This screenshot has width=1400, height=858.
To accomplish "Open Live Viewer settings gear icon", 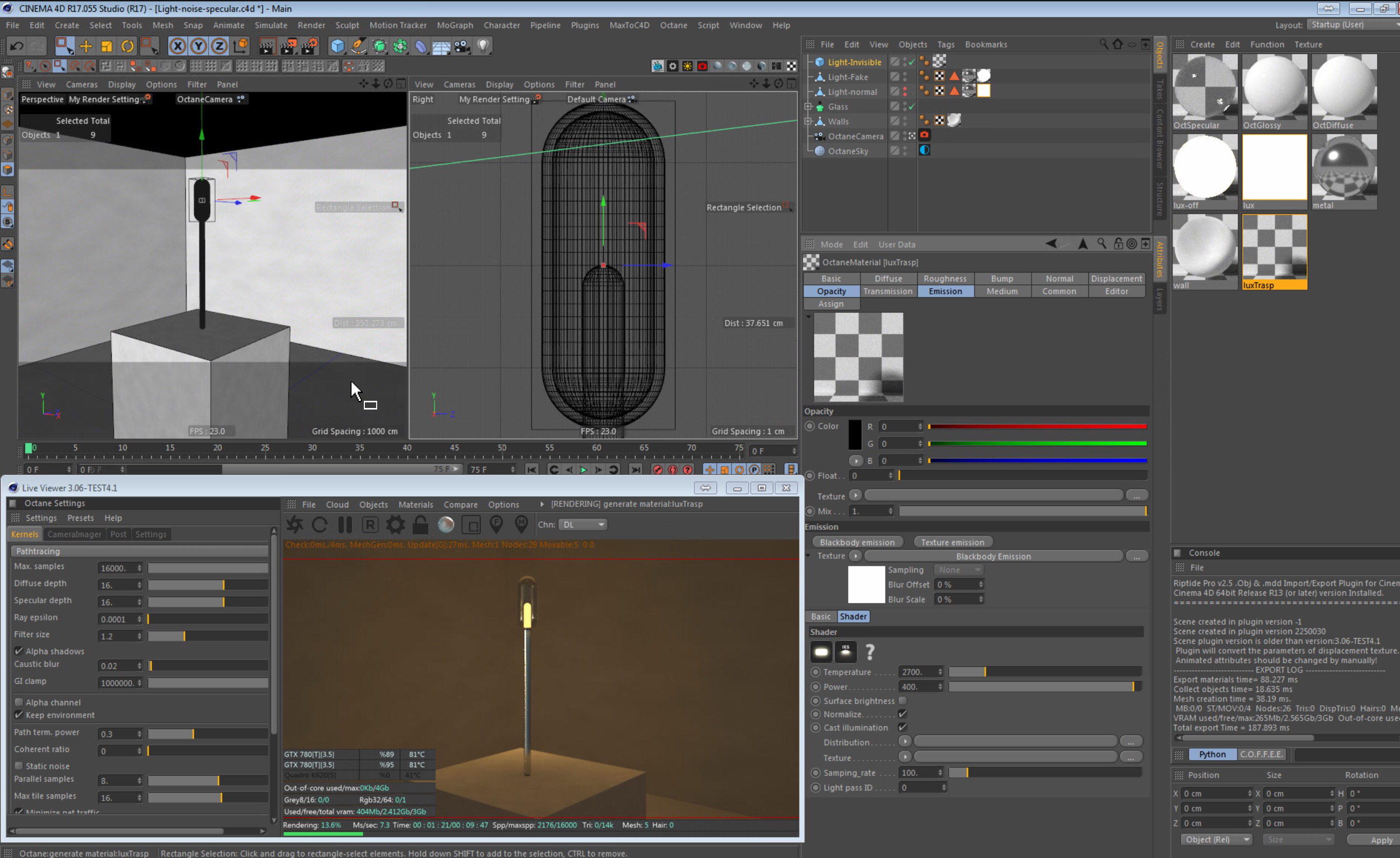I will click(x=396, y=524).
